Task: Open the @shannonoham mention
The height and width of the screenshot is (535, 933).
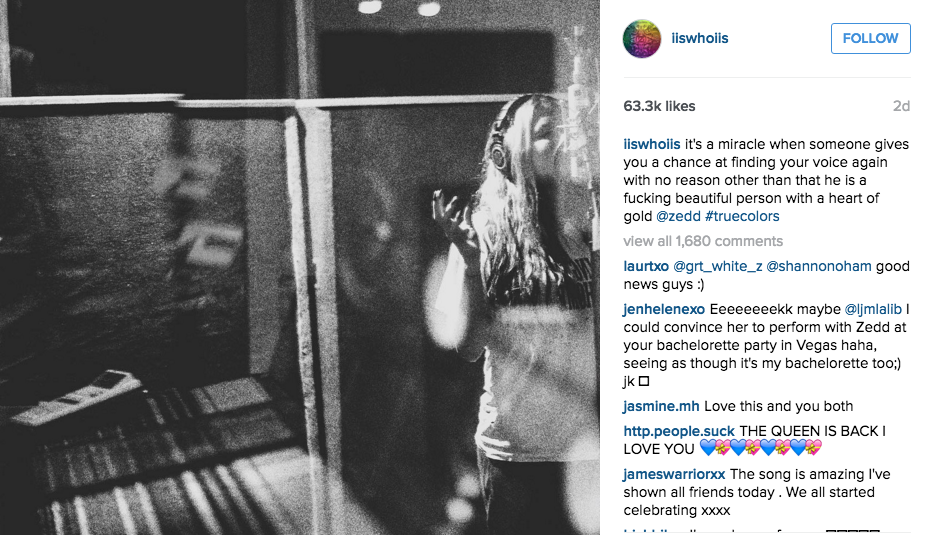Action: click(819, 266)
